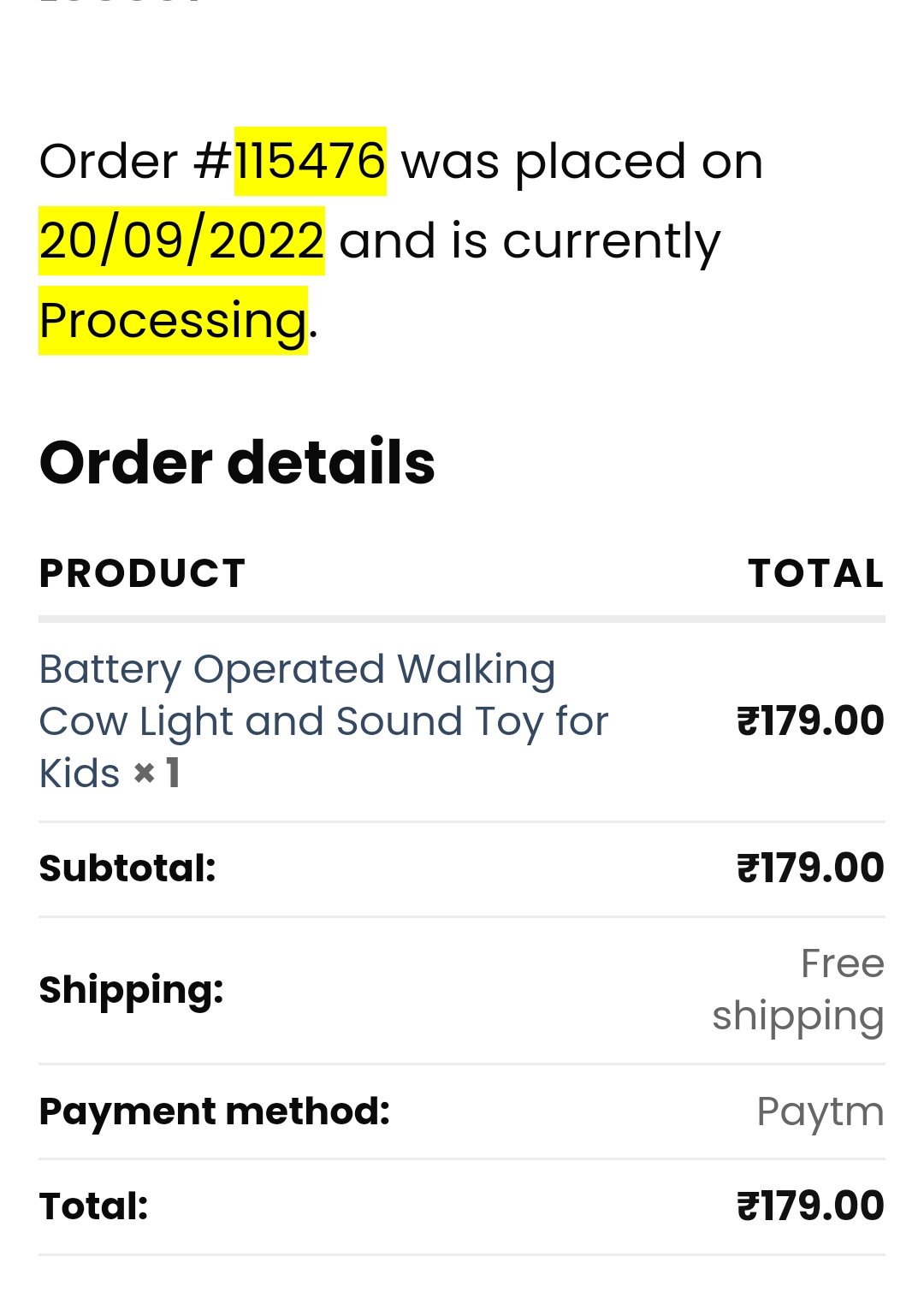Click the word 'Order' before the number
The height and width of the screenshot is (1292, 924).
coord(109,162)
